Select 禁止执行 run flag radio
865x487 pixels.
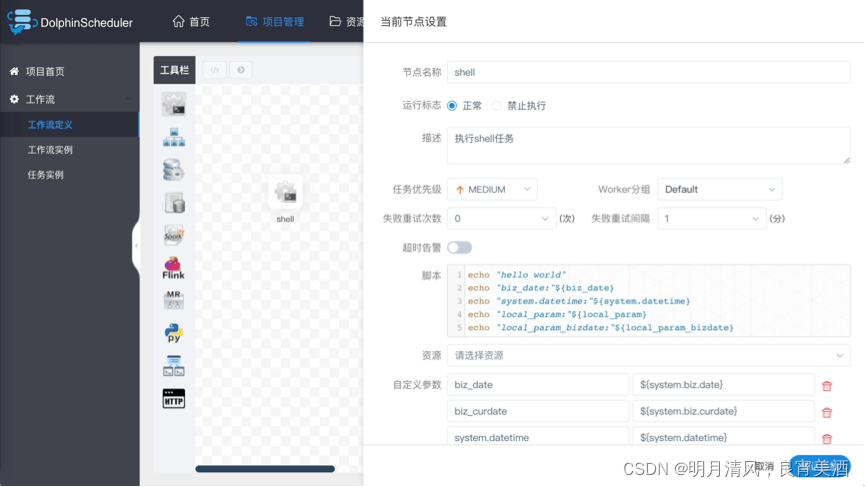click(496, 106)
